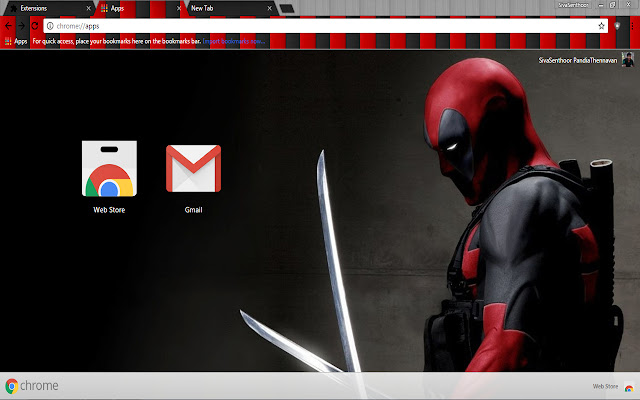Close the Extensions tab
640x400 pixels.
pos(89,8)
